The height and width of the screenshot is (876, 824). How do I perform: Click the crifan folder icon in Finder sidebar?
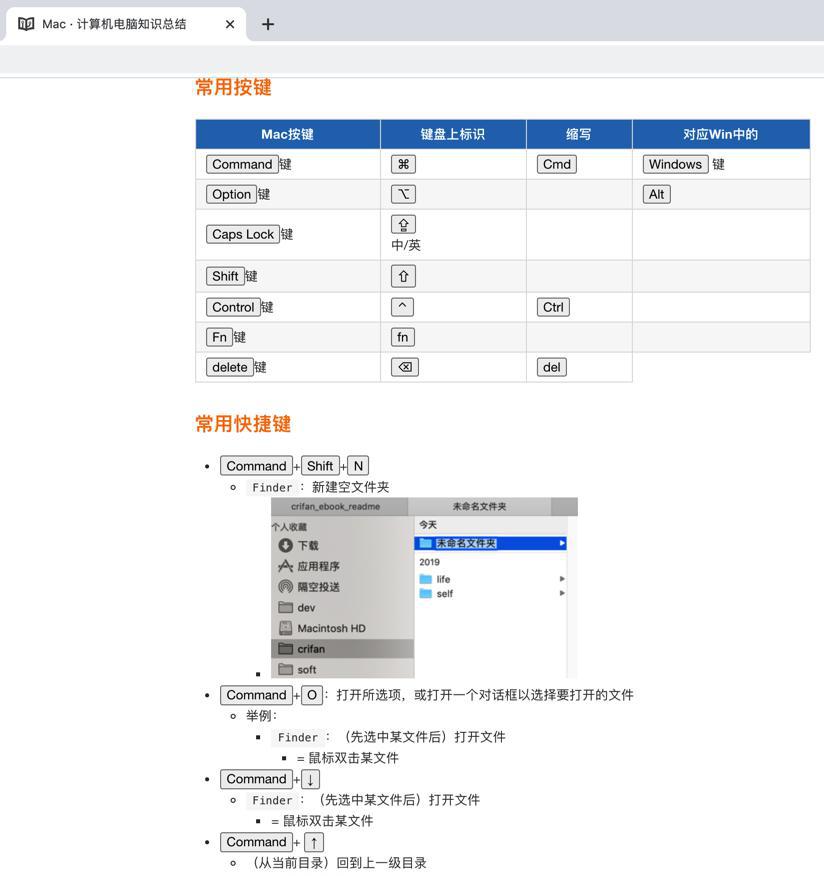click(x=285, y=649)
